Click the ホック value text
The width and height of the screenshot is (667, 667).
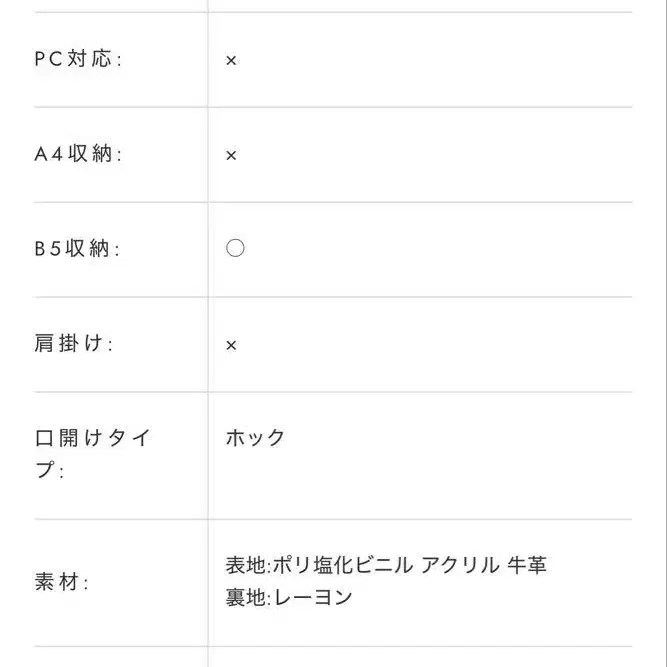click(x=256, y=438)
